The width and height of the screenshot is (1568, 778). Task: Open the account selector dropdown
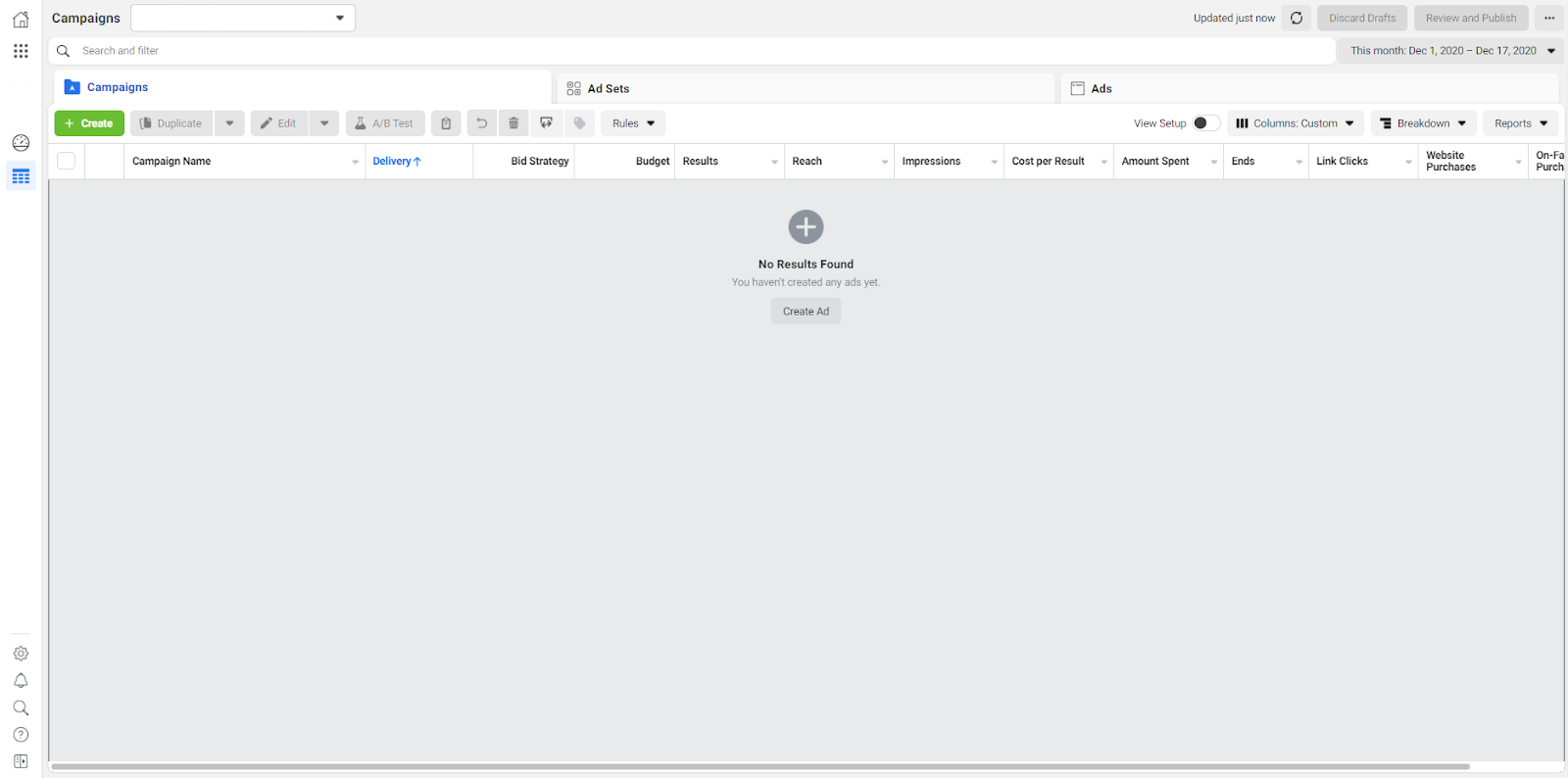pyautogui.click(x=243, y=18)
